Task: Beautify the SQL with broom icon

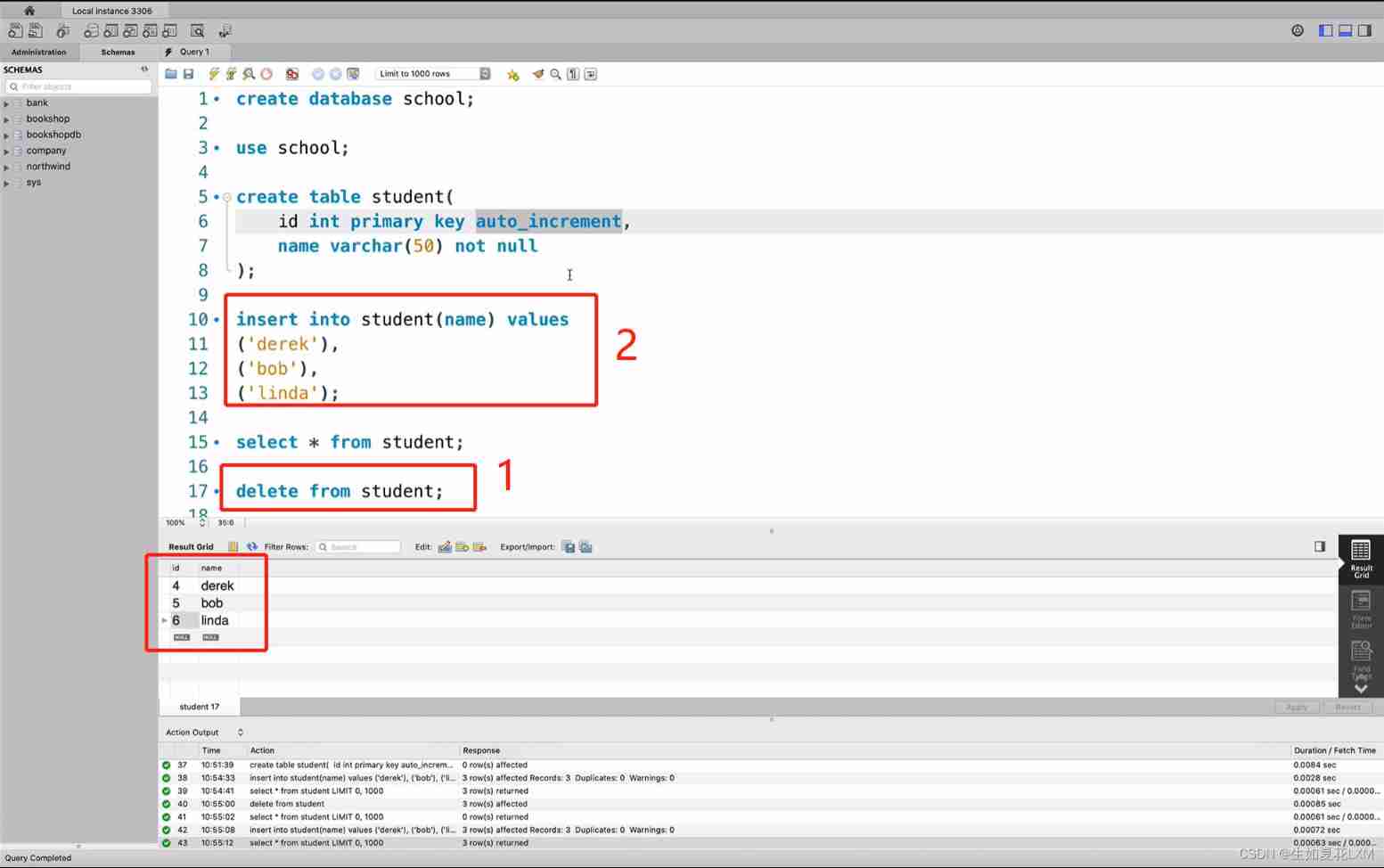Action: coord(538,74)
